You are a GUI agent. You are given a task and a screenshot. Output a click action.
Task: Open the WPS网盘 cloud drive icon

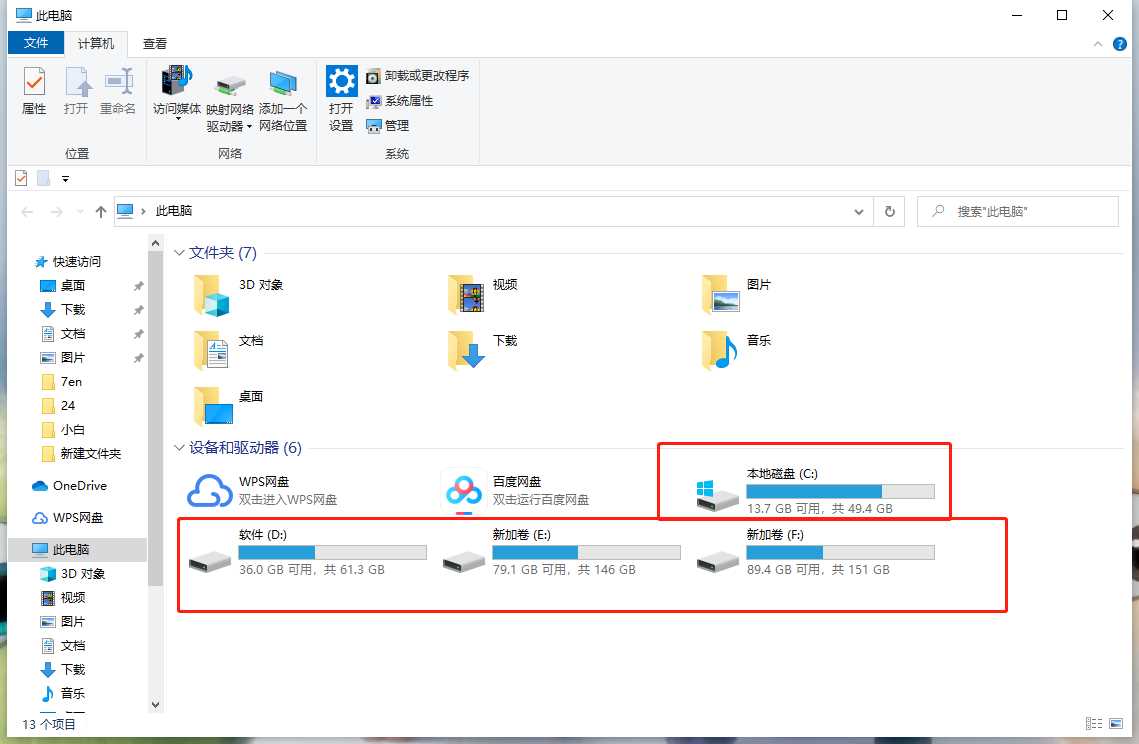209,490
